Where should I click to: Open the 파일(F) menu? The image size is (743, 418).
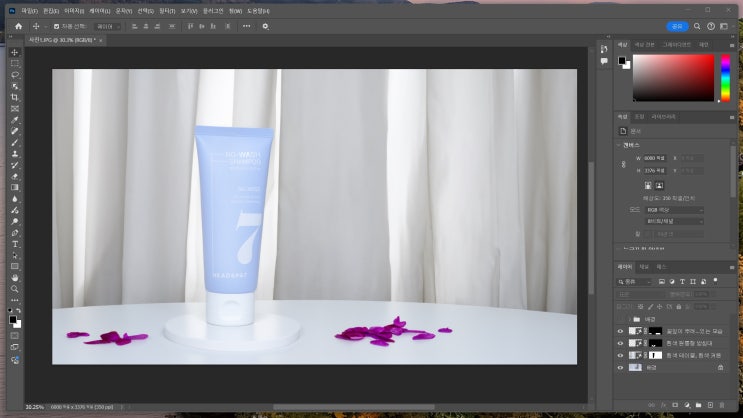coord(29,10)
